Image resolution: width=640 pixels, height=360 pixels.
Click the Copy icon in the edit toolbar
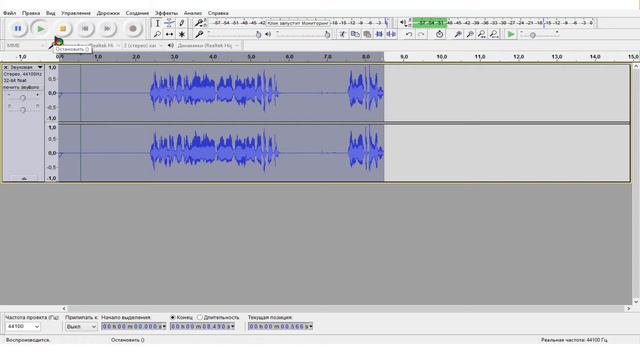[355, 34]
